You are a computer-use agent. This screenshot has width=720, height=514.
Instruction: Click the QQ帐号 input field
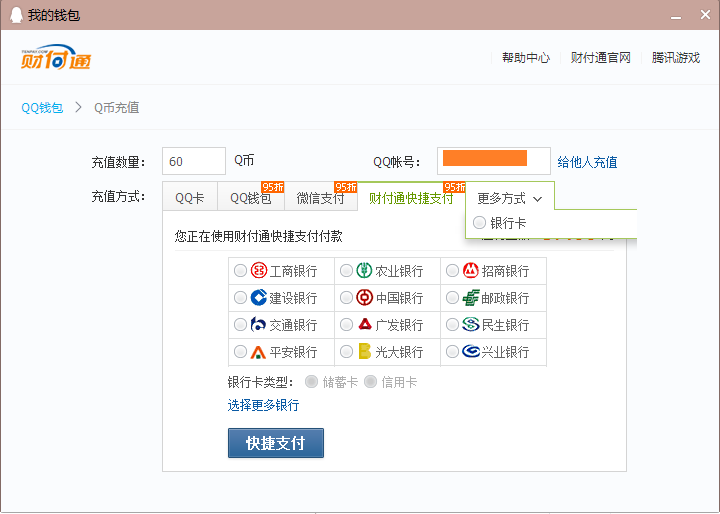[x=494, y=161]
